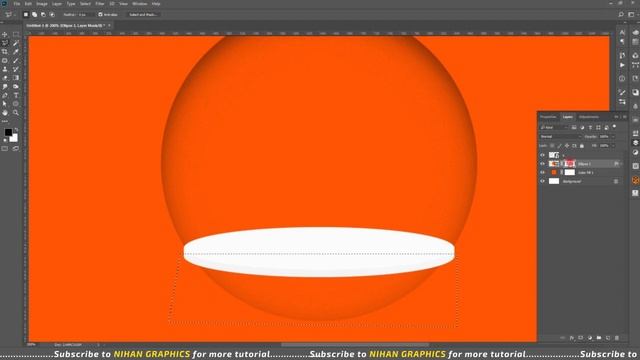Viewport: 640px width, 360px height.
Task: Open the blend mode Normal dropdown
Action: tap(560, 137)
